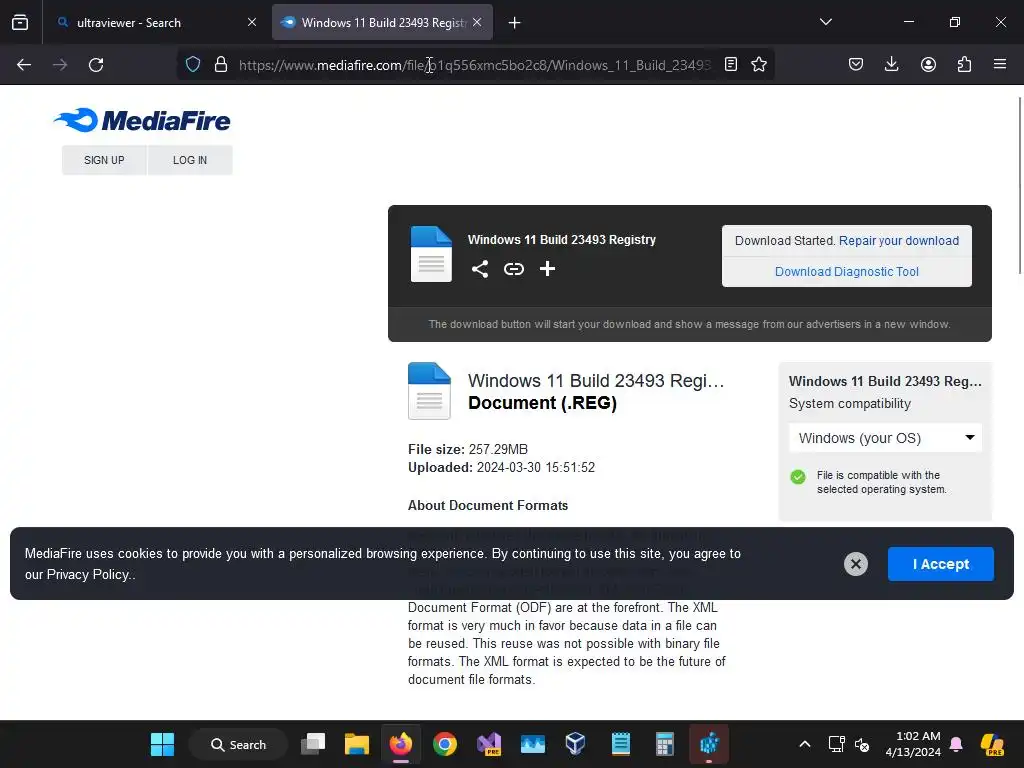Click the address bar URL field
This screenshot has width=1024, height=768.
(475, 65)
